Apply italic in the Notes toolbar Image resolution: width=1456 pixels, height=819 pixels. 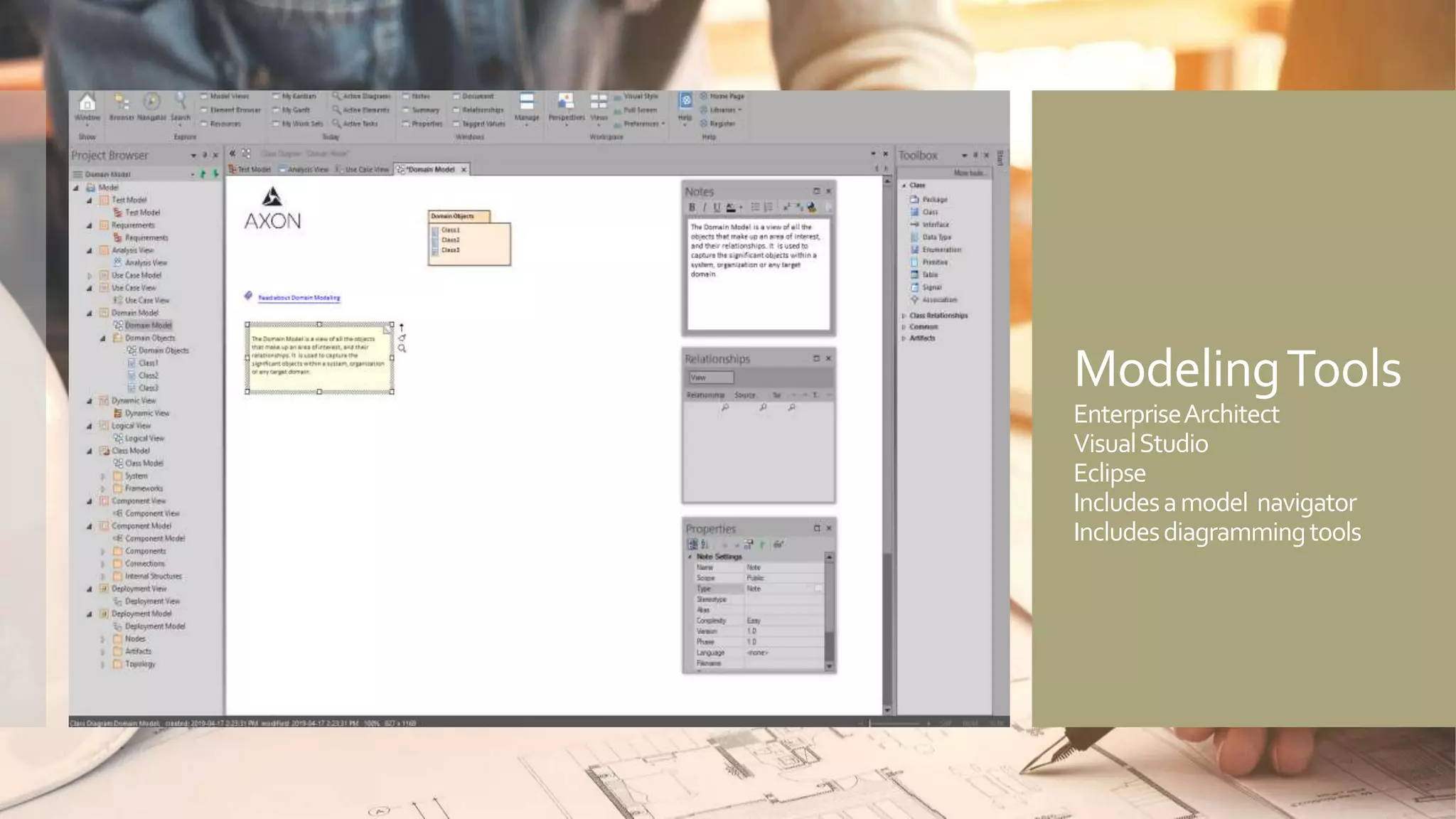pyautogui.click(x=705, y=208)
